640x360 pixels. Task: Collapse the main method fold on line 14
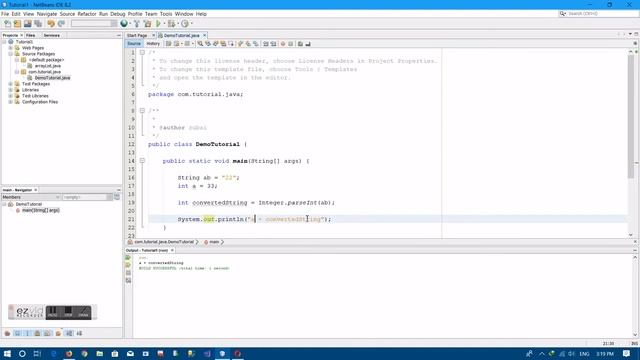coord(142,161)
